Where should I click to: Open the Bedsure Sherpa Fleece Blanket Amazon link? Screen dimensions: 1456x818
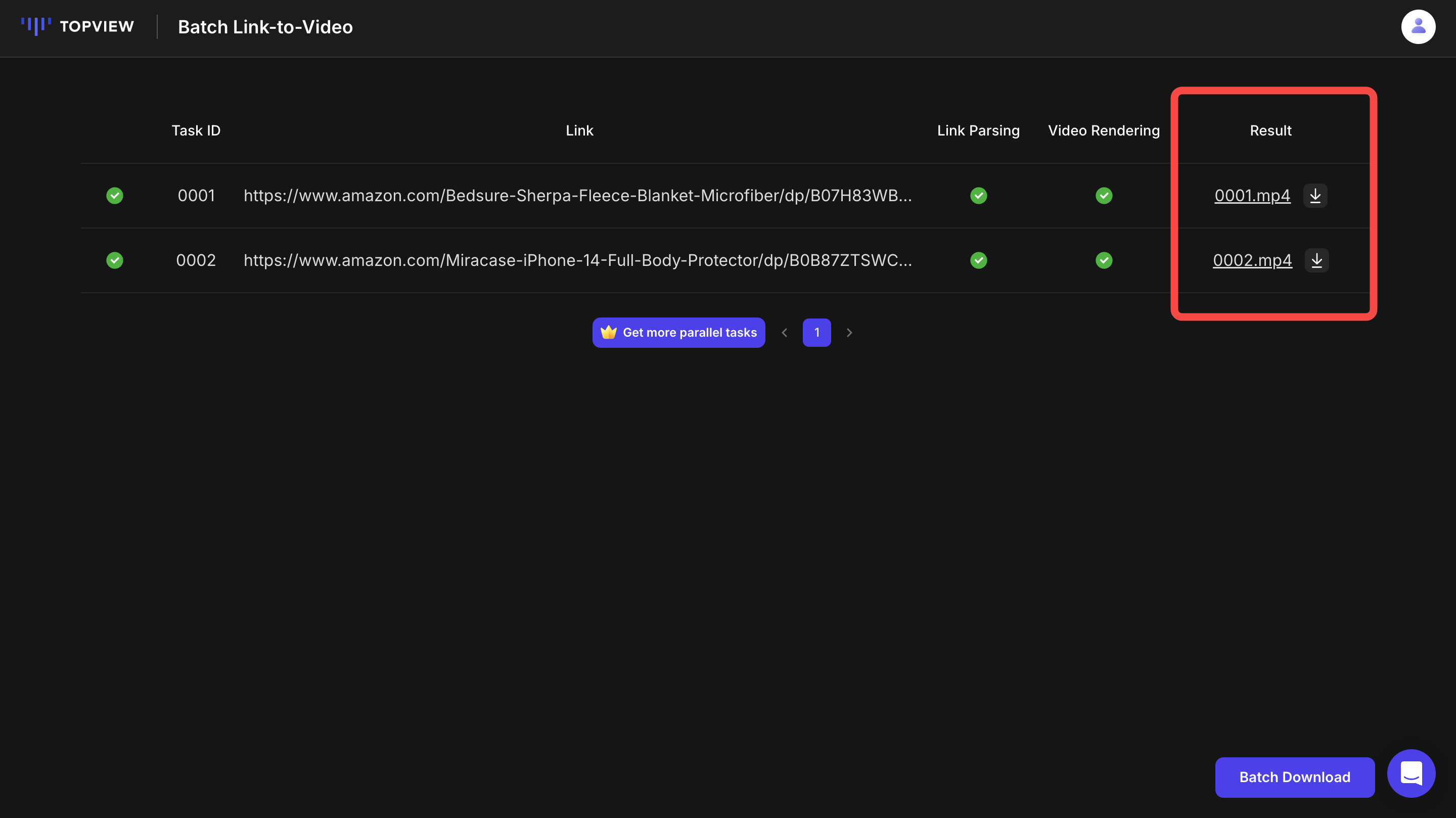(577, 196)
